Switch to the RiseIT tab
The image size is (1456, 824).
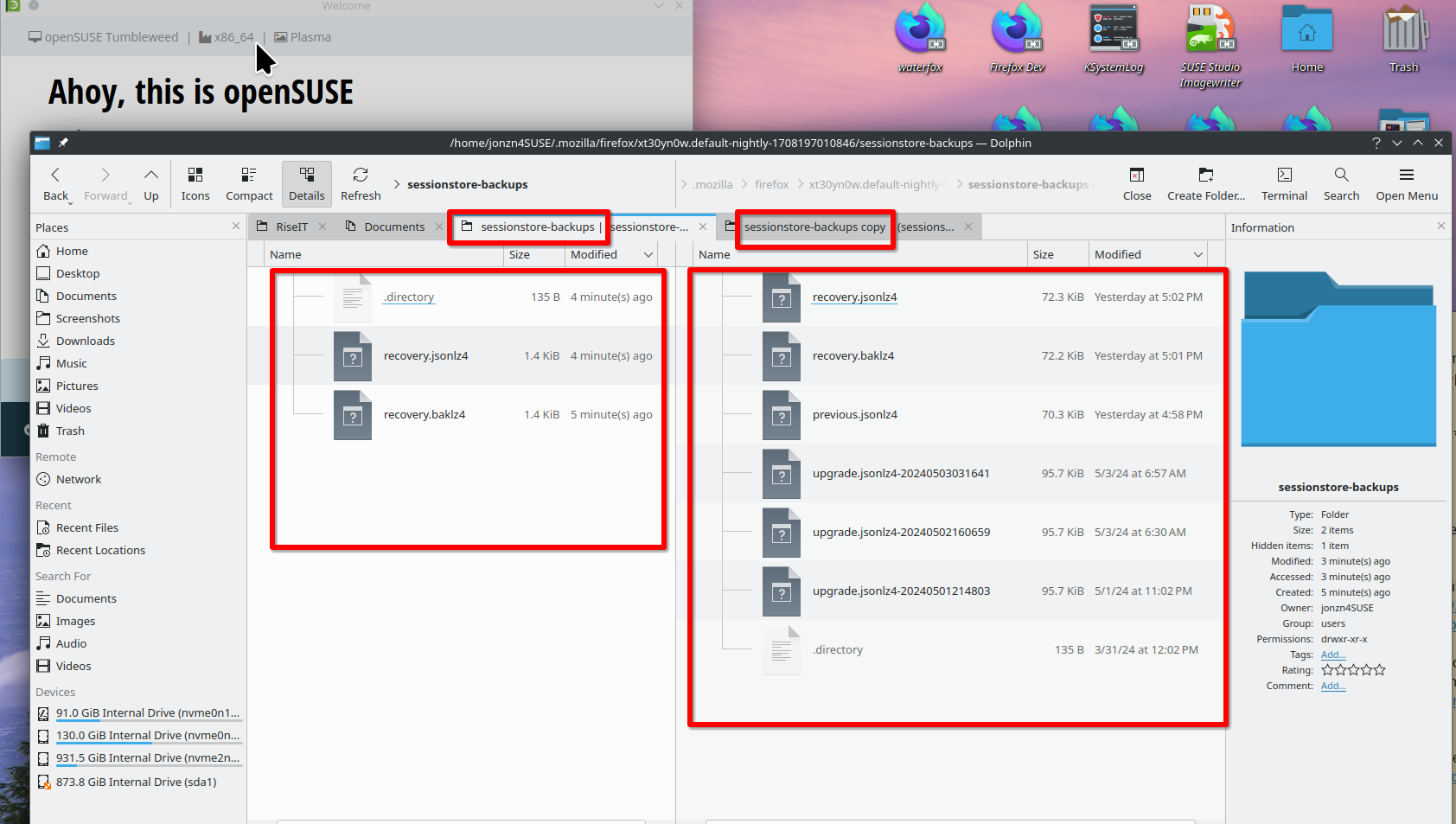point(291,227)
